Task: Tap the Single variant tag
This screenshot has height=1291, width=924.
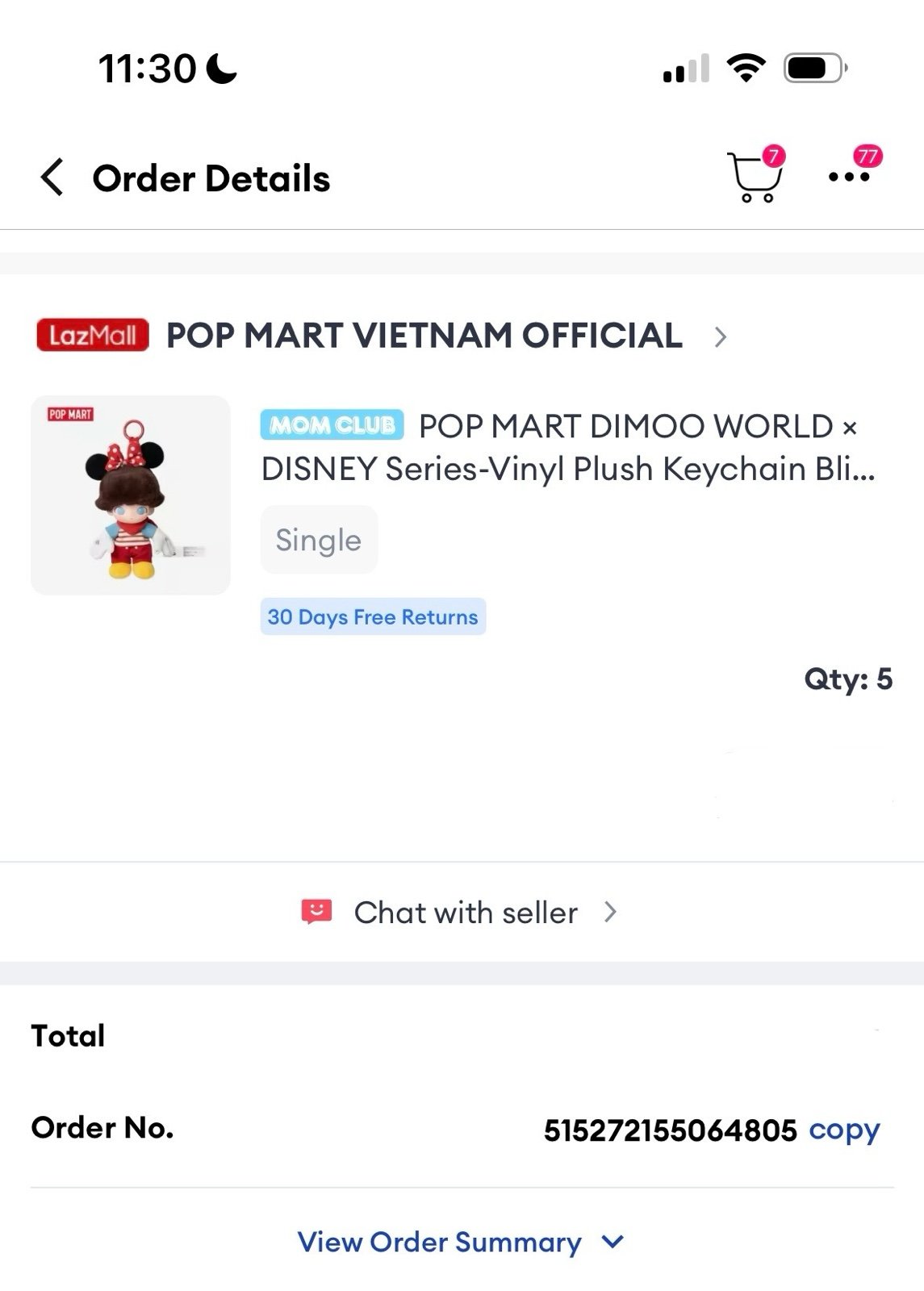Action: 319,540
